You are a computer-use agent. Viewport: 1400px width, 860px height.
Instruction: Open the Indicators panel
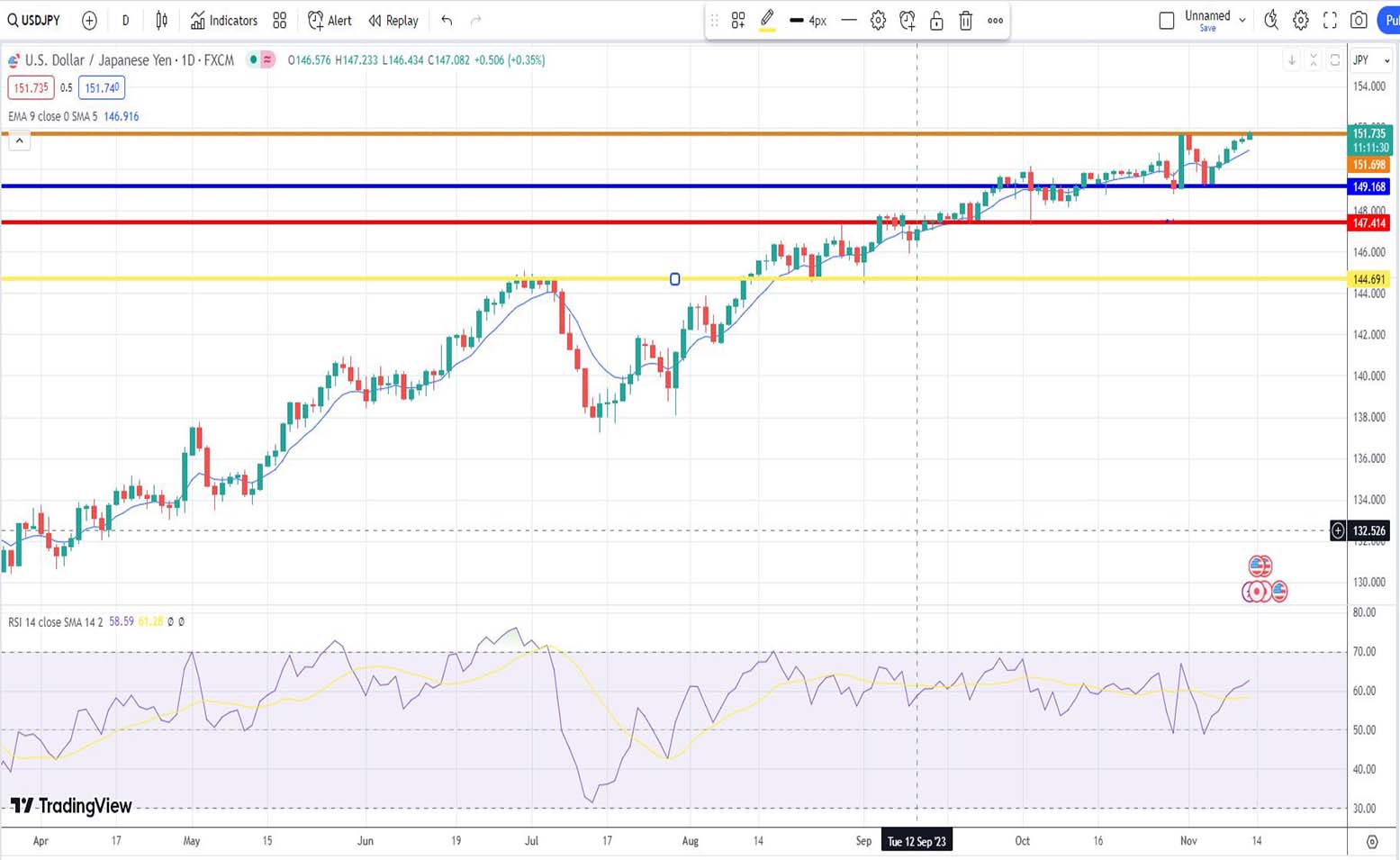coord(224,20)
